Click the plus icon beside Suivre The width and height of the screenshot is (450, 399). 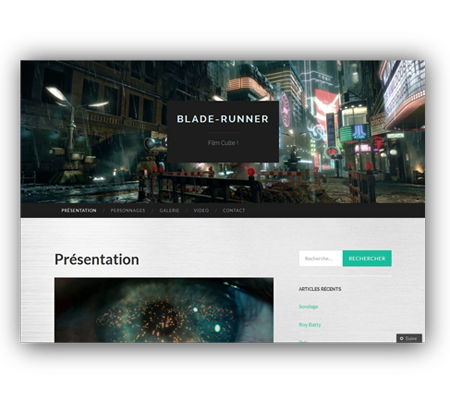point(401,338)
